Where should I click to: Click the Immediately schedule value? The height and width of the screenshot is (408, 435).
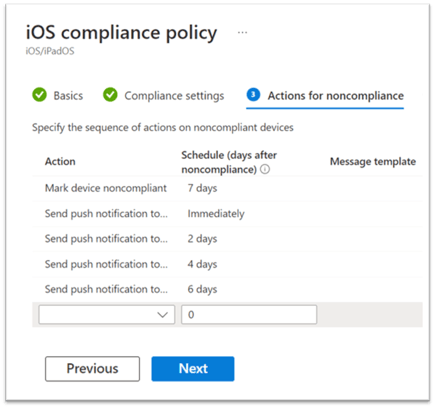click(216, 214)
